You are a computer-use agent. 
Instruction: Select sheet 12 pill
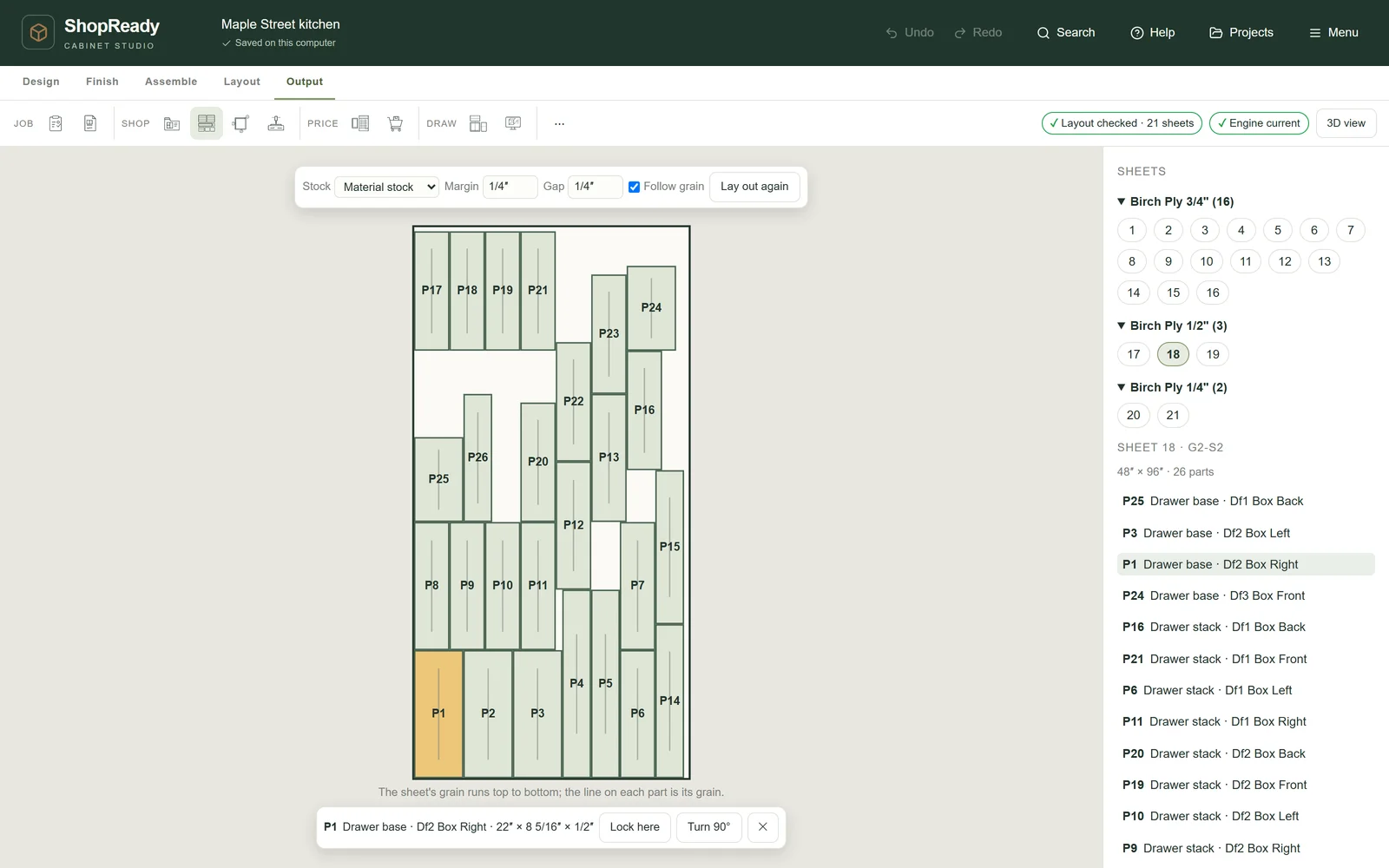point(1285,261)
